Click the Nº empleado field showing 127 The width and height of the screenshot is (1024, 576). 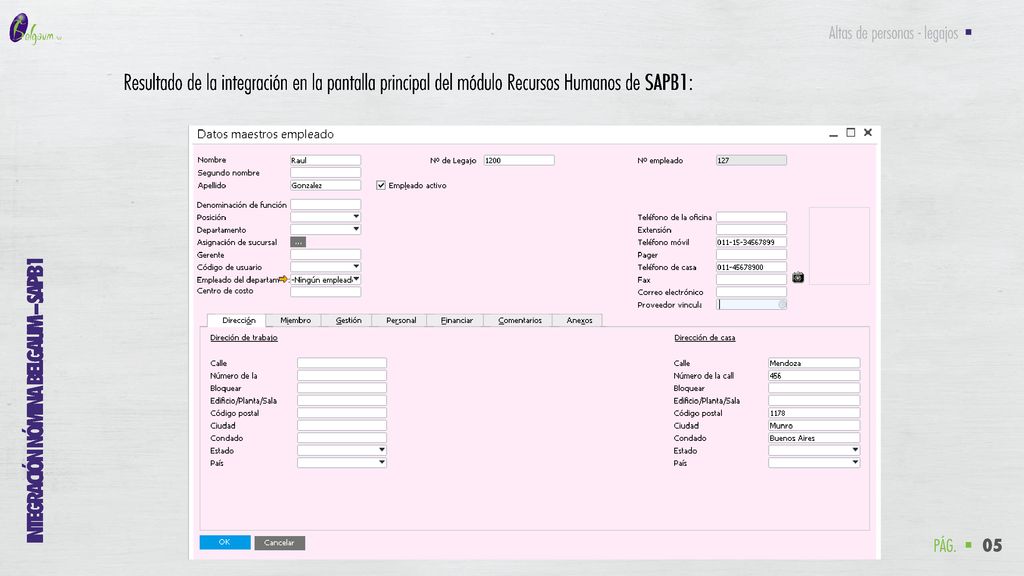[751, 160]
